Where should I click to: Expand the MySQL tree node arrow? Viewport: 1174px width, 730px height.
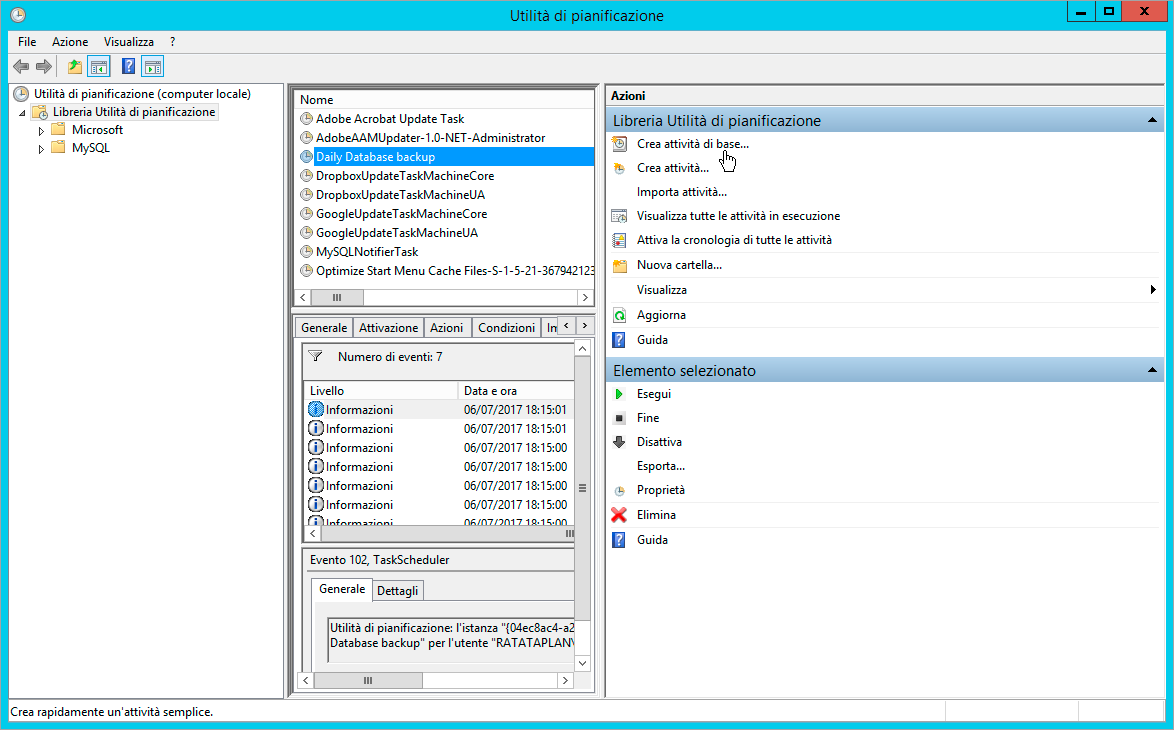(x=41, y=149)
